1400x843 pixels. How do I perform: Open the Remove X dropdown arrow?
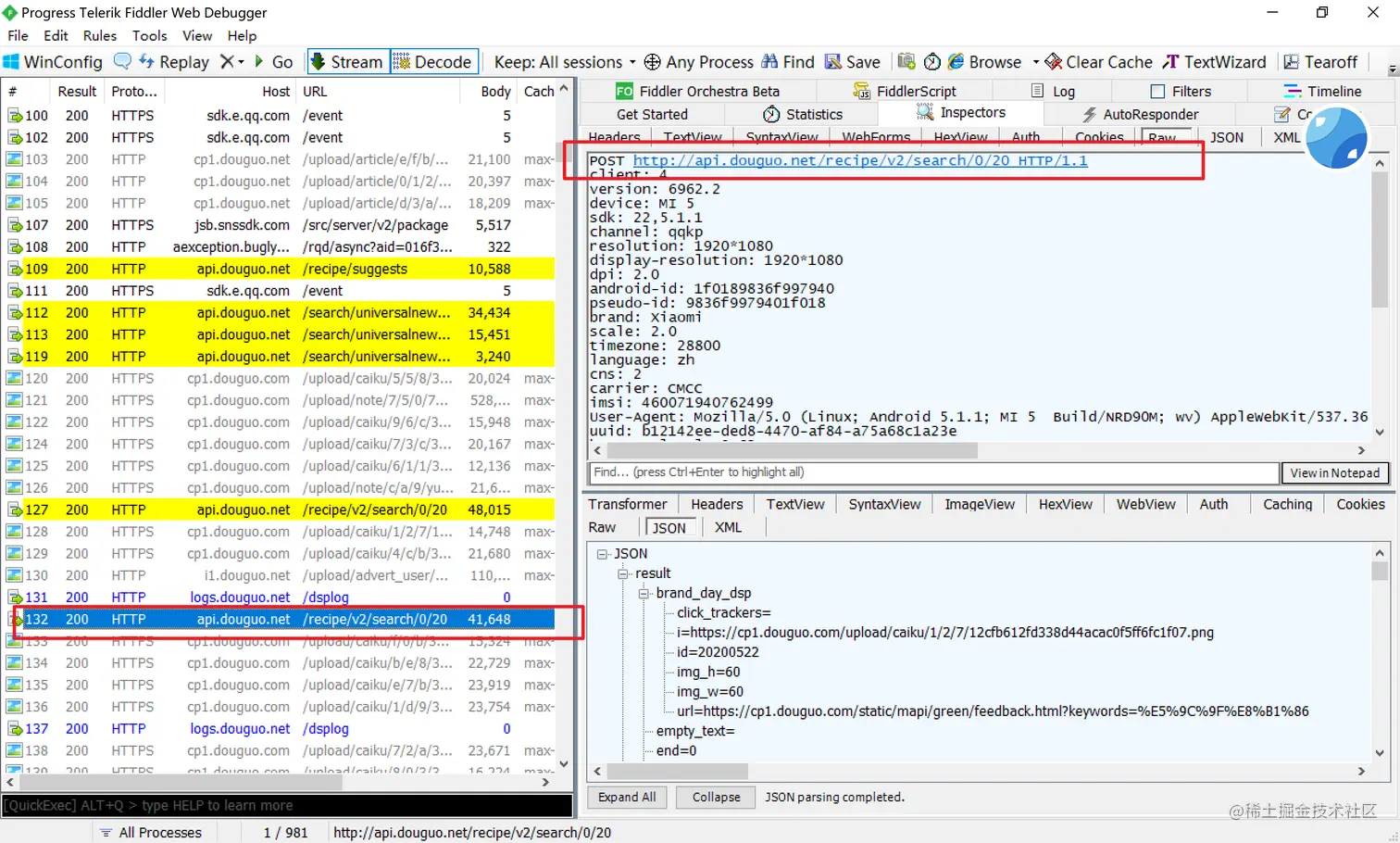tap(242, 62)
